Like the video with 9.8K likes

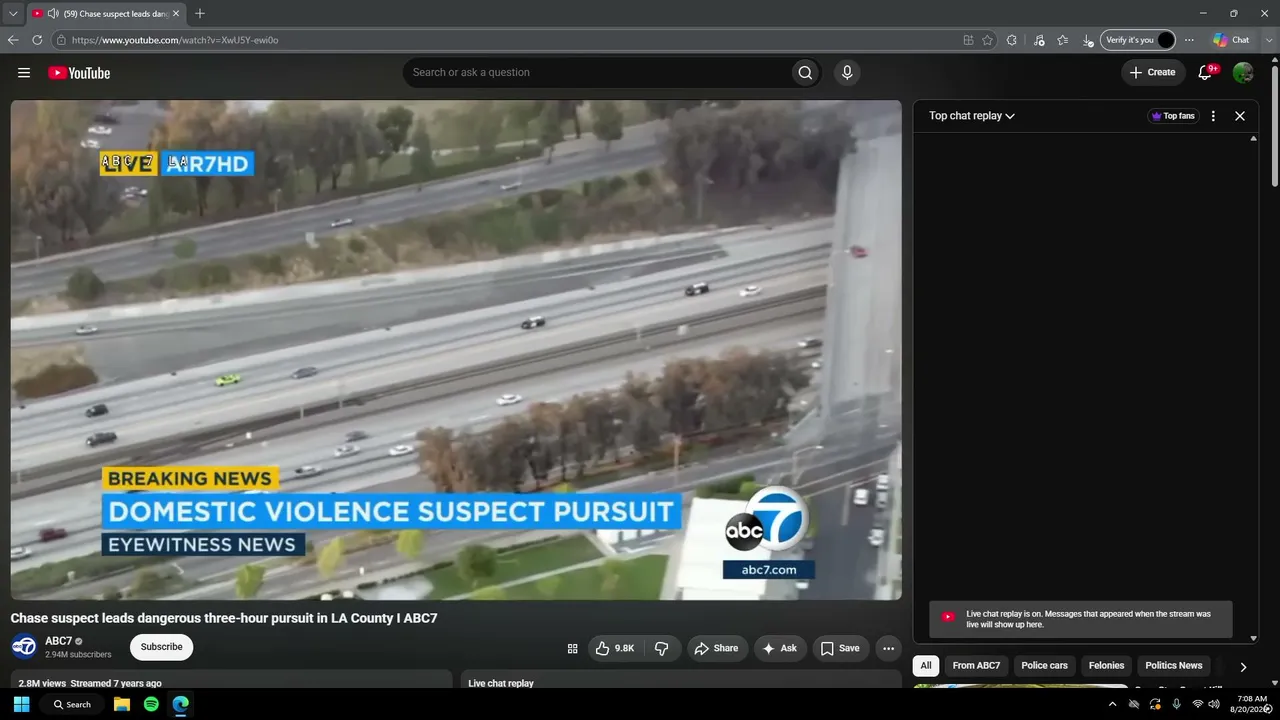click(x=615, y=648)
